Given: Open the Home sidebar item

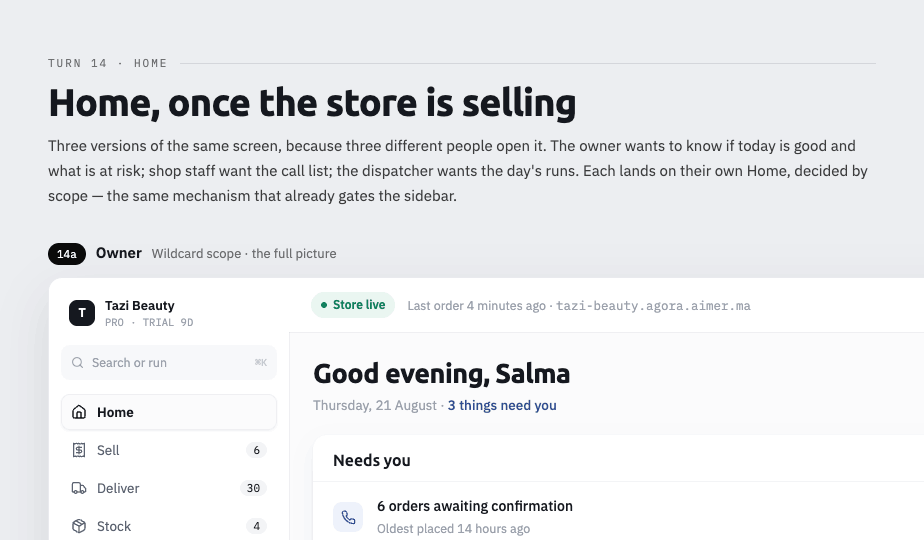Looking at the screenshot, I should 169,412.
